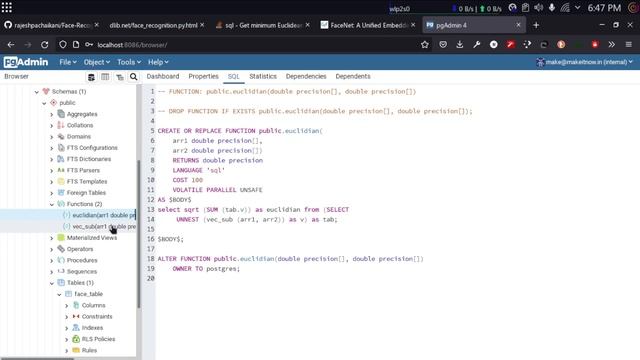Image resolution: width=640 pixels, height=360 pixels.
Task: Collapse the face_table node
Action: coord(59,294)
